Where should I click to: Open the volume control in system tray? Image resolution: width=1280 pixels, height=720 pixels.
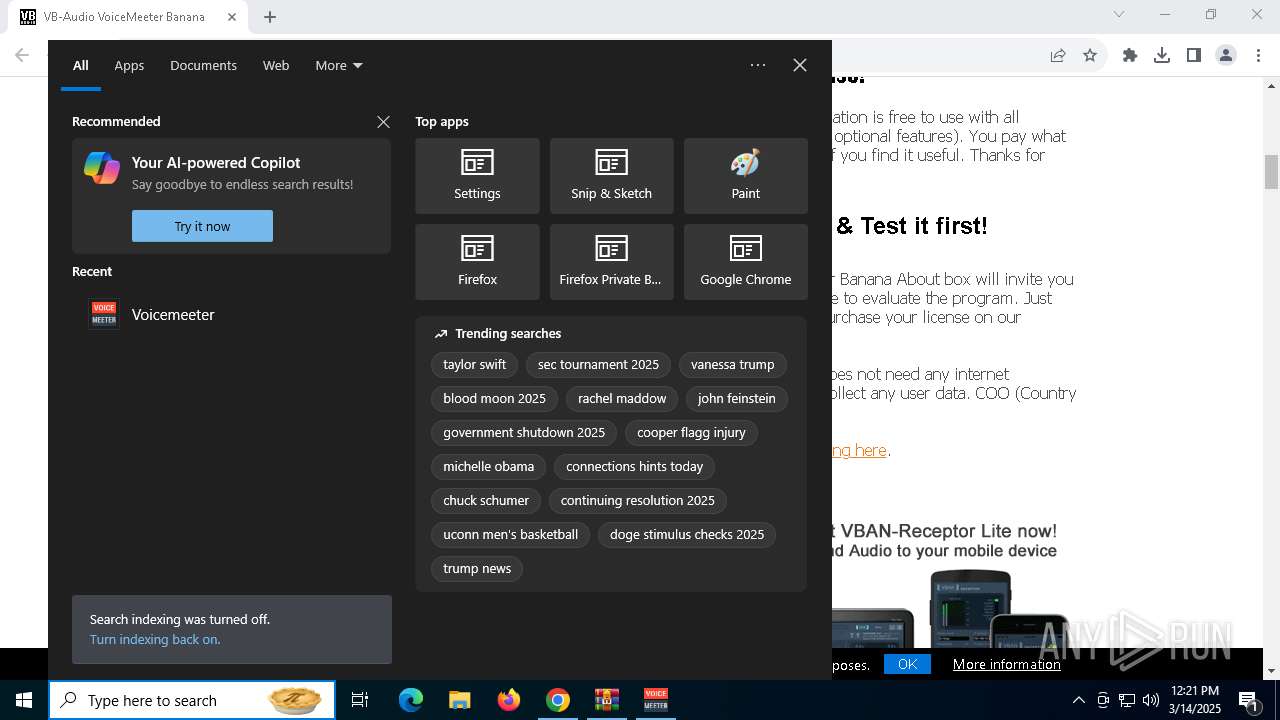tap(1151, 700)
